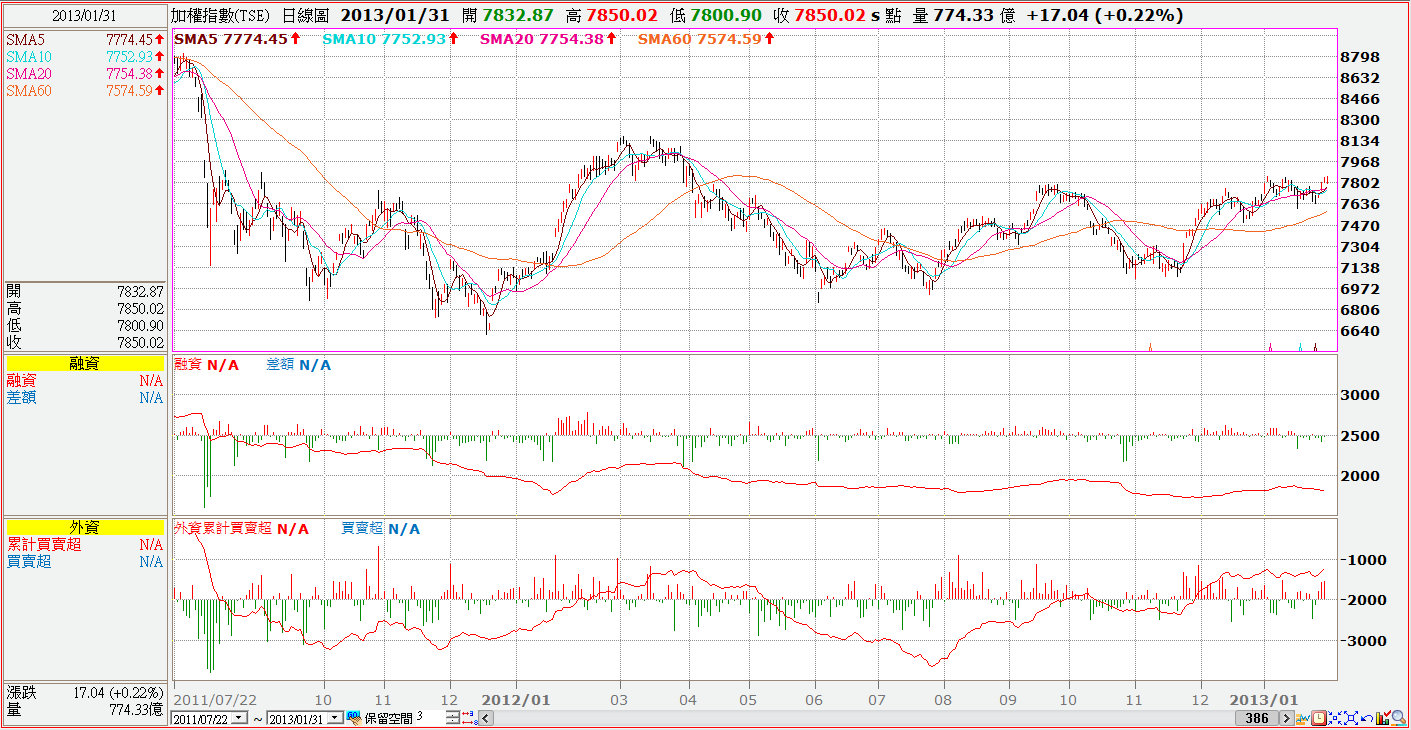
Task: Select the SMA20 row in the left panel
Action: click(84, 73)
